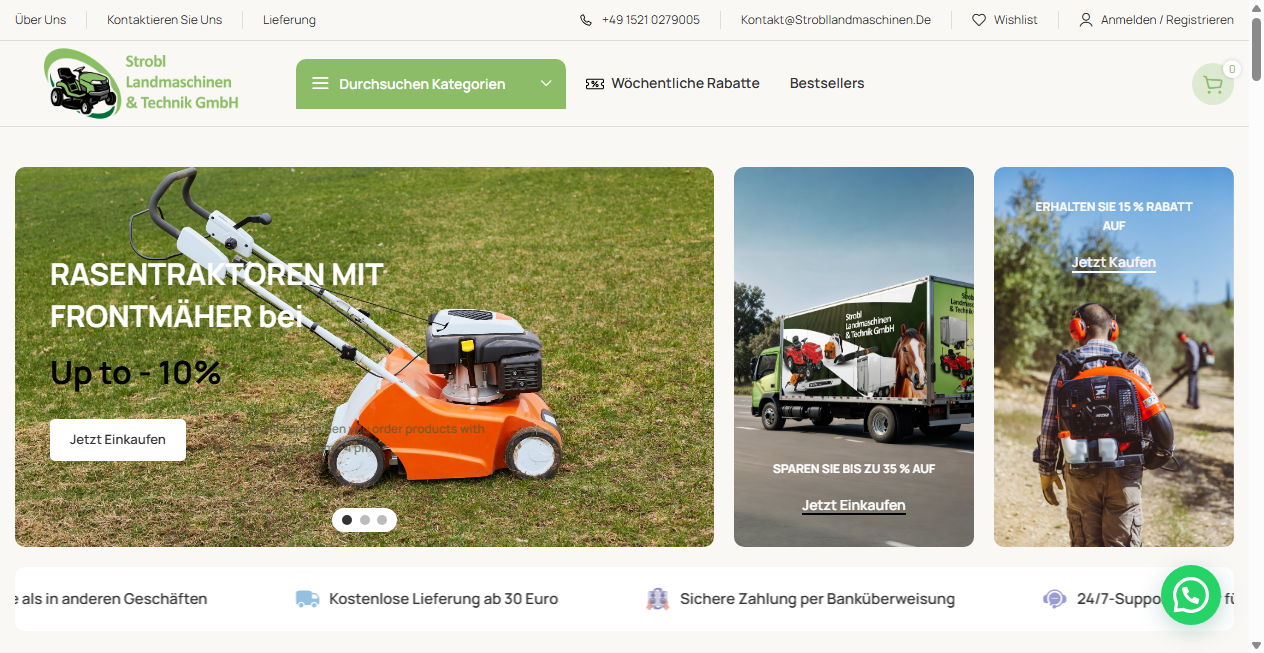
Task: Open the Über Uns menu item
Action: (x=40, y=20)
